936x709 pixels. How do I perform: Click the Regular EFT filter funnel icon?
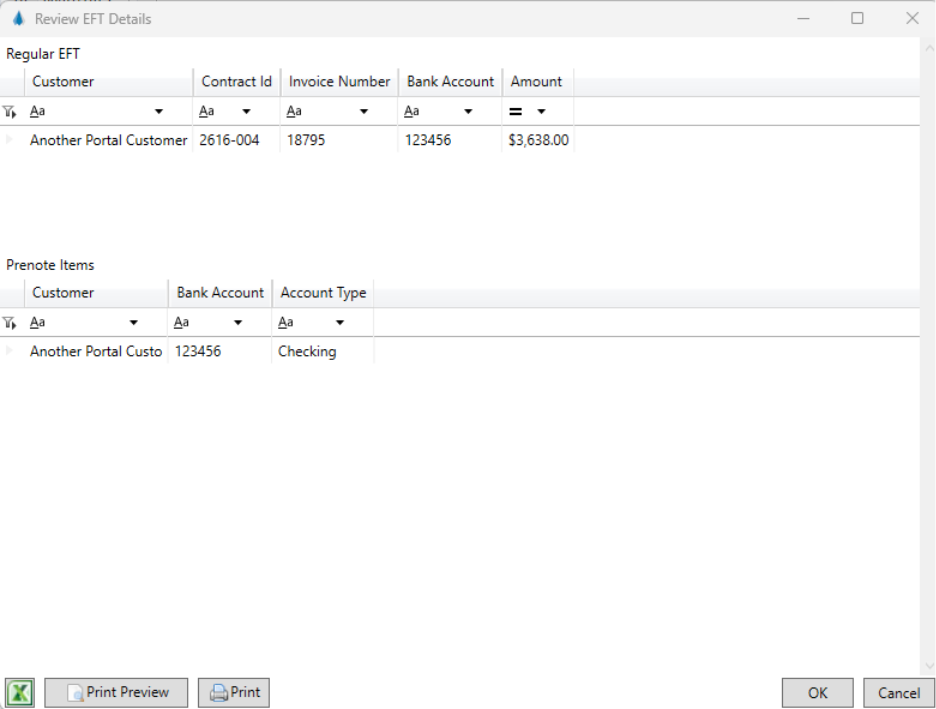pos(10,112)
